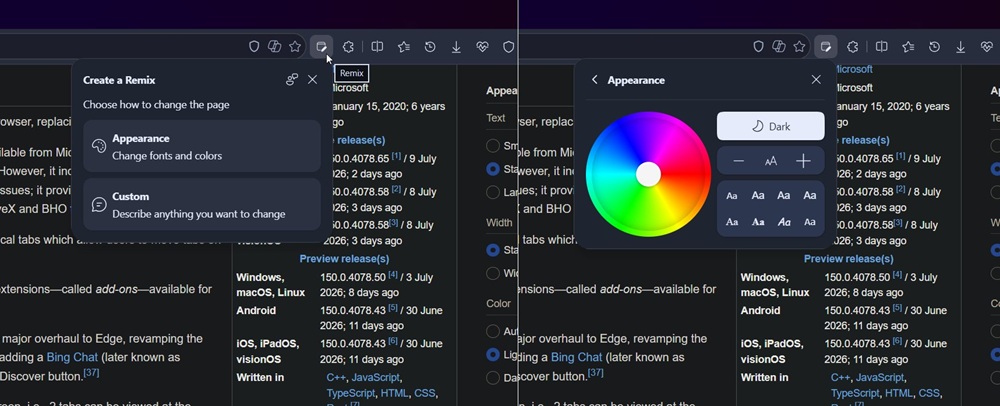Open the JavaScript link in right window
1000x406 pixels.
[x=879, y=377]
